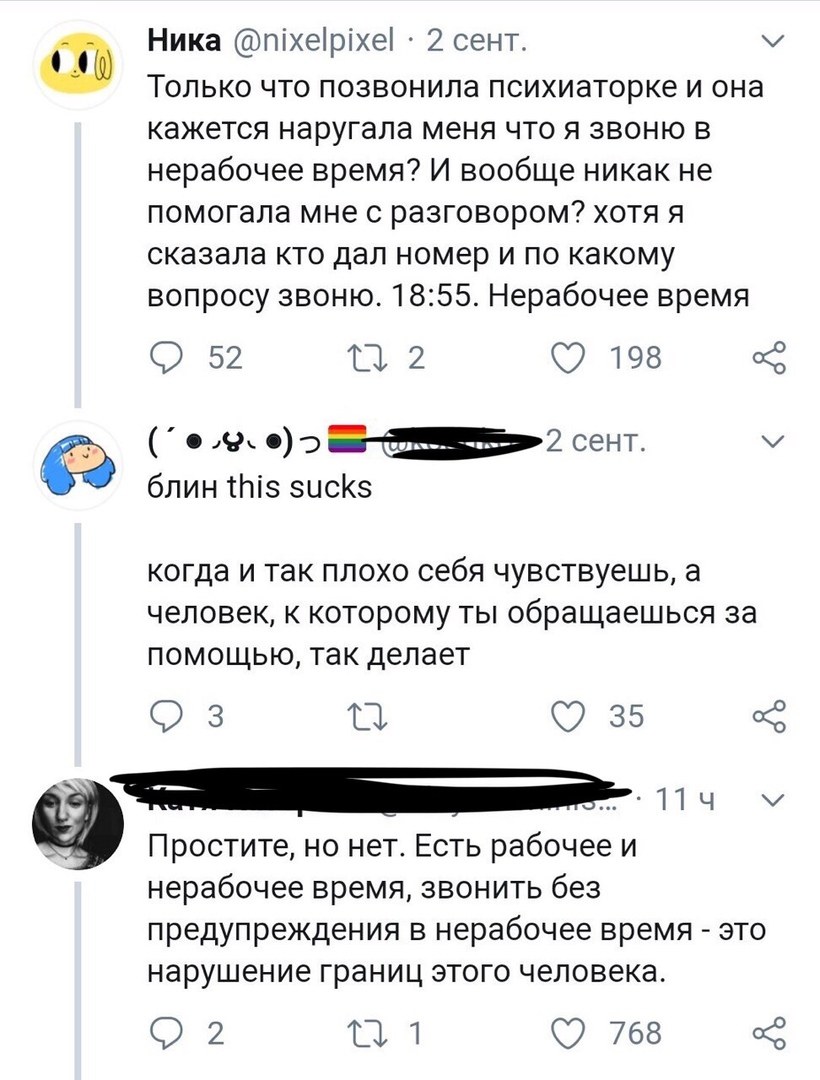Like the tweet with 768 likes
This screenshot has width=820, height=1080.
pyautogui.click(x=578, y=1032)
